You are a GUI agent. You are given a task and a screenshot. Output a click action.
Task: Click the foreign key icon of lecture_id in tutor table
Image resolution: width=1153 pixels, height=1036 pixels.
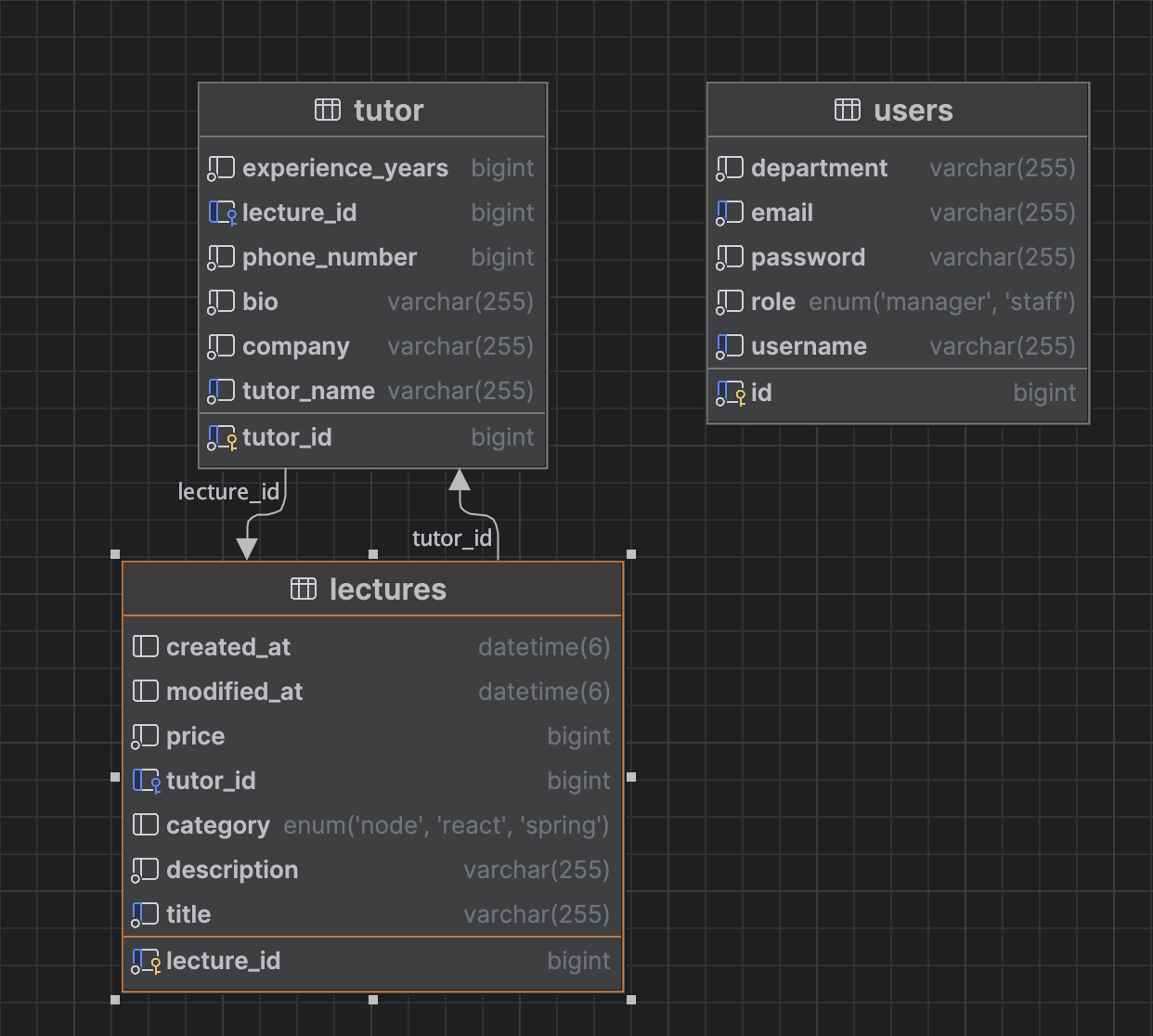(x=222, y=213)
